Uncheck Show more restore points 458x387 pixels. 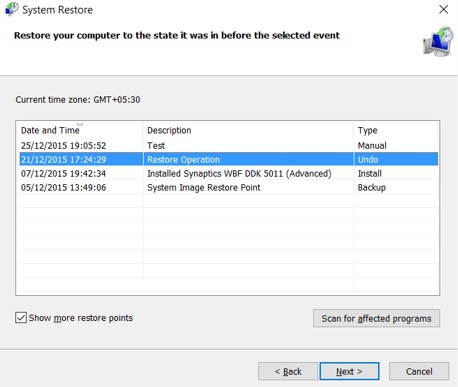click(21, 318)
